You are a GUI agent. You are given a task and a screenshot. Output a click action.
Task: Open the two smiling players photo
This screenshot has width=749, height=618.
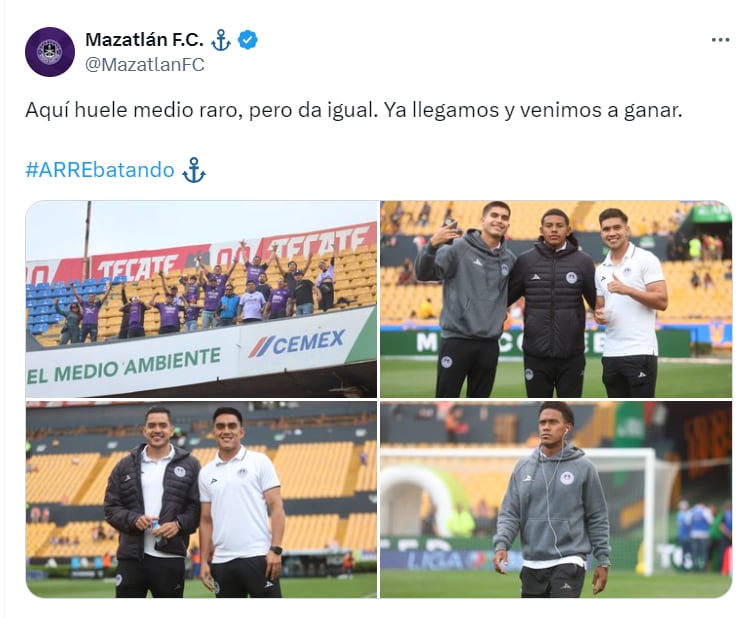coord(201,499)
